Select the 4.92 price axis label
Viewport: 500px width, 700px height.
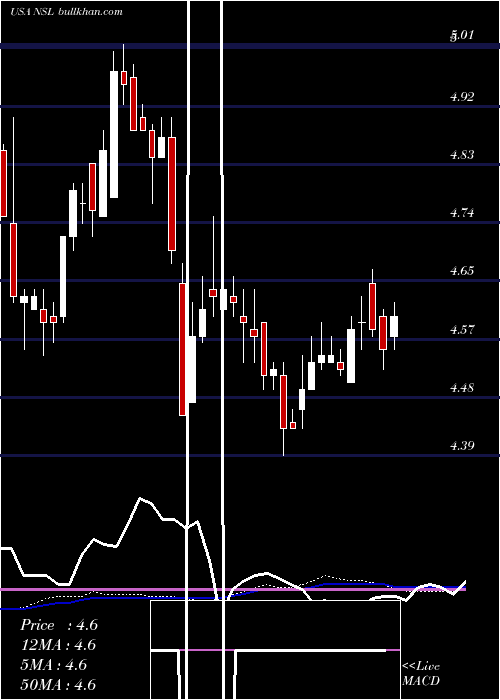pos(462,97)
